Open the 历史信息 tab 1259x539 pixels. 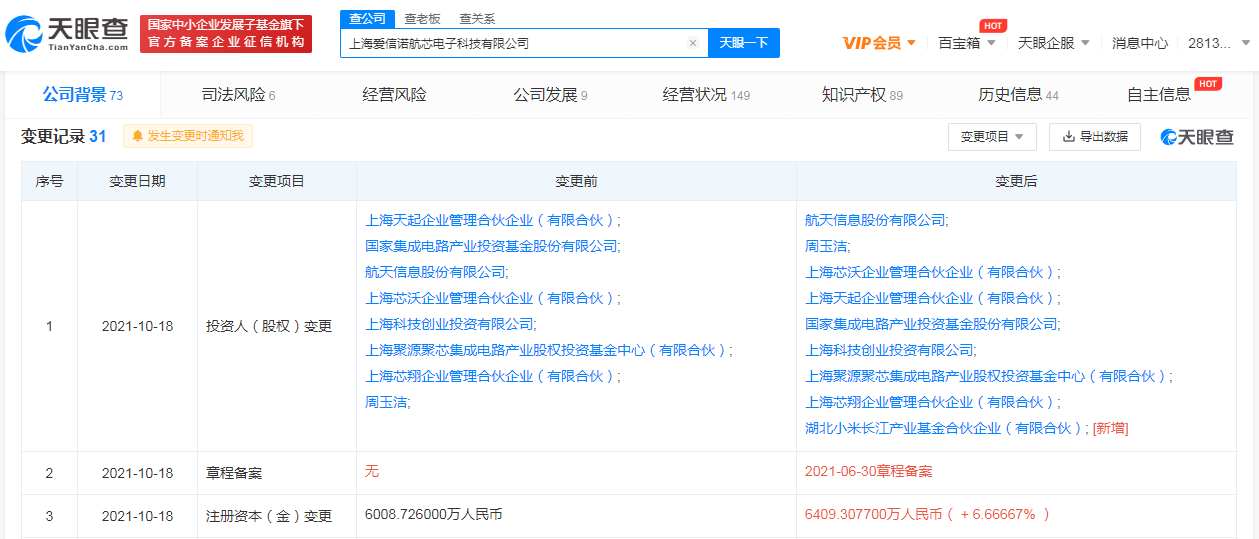[1018, 95]
